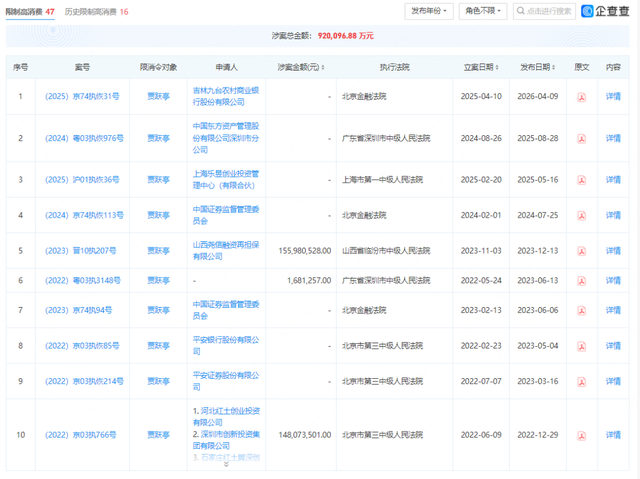Viewport: 640px width, 479px height.
Task: Open case link (2022) 京03执恢85号
Action: coord(82,346)
